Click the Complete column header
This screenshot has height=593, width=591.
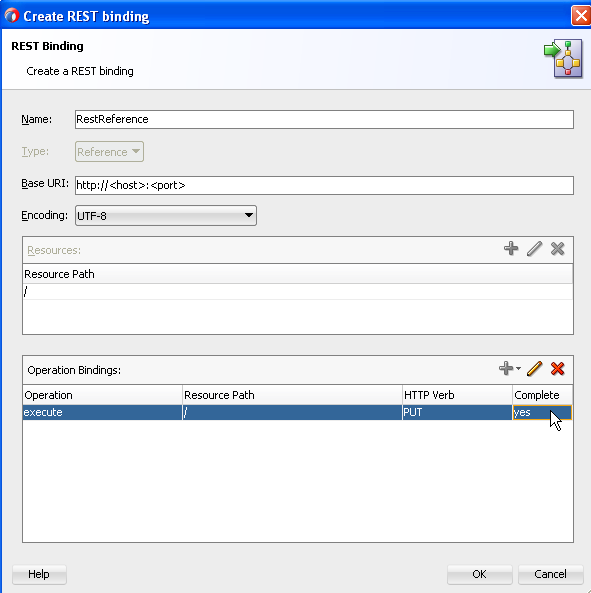click(x=543, y=395)
